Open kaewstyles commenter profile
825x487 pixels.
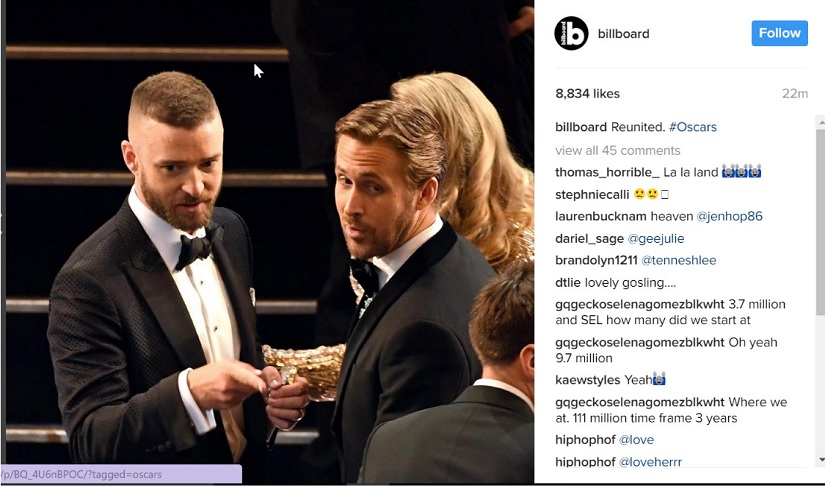coord(588,380)
